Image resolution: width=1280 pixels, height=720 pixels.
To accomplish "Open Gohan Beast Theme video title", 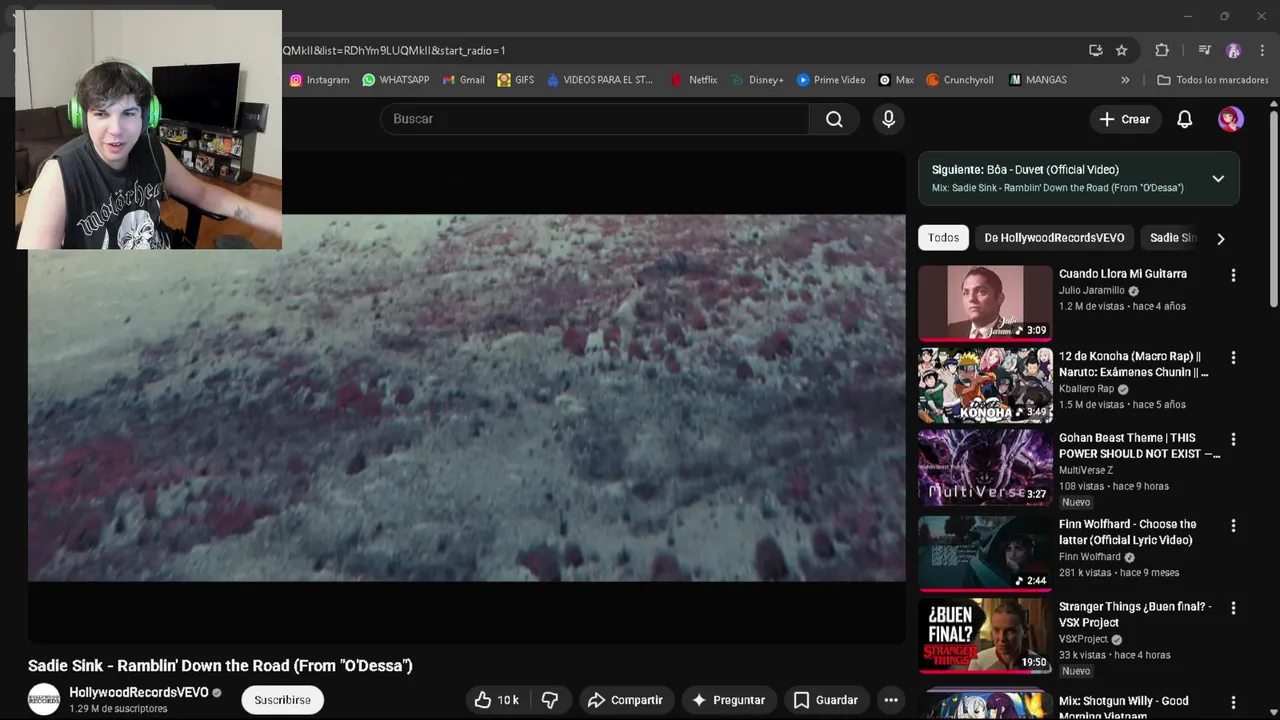I will [1139, 446].
